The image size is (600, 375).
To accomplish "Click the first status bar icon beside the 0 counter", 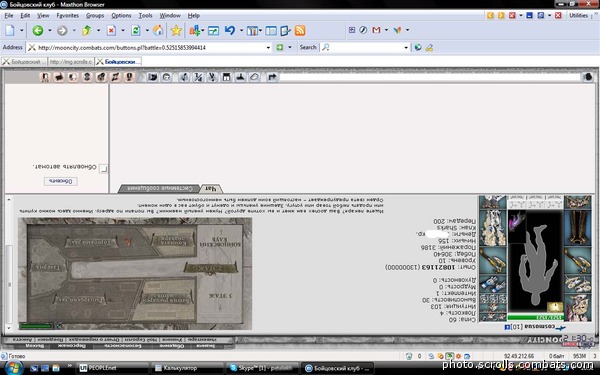I will click(409, 356).
